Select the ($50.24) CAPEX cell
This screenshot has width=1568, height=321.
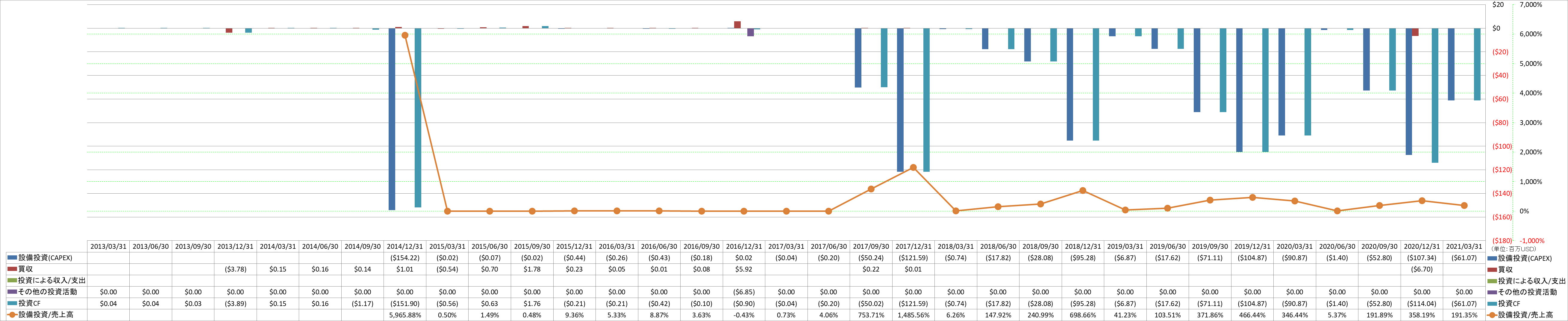click(x=871, y=258)
